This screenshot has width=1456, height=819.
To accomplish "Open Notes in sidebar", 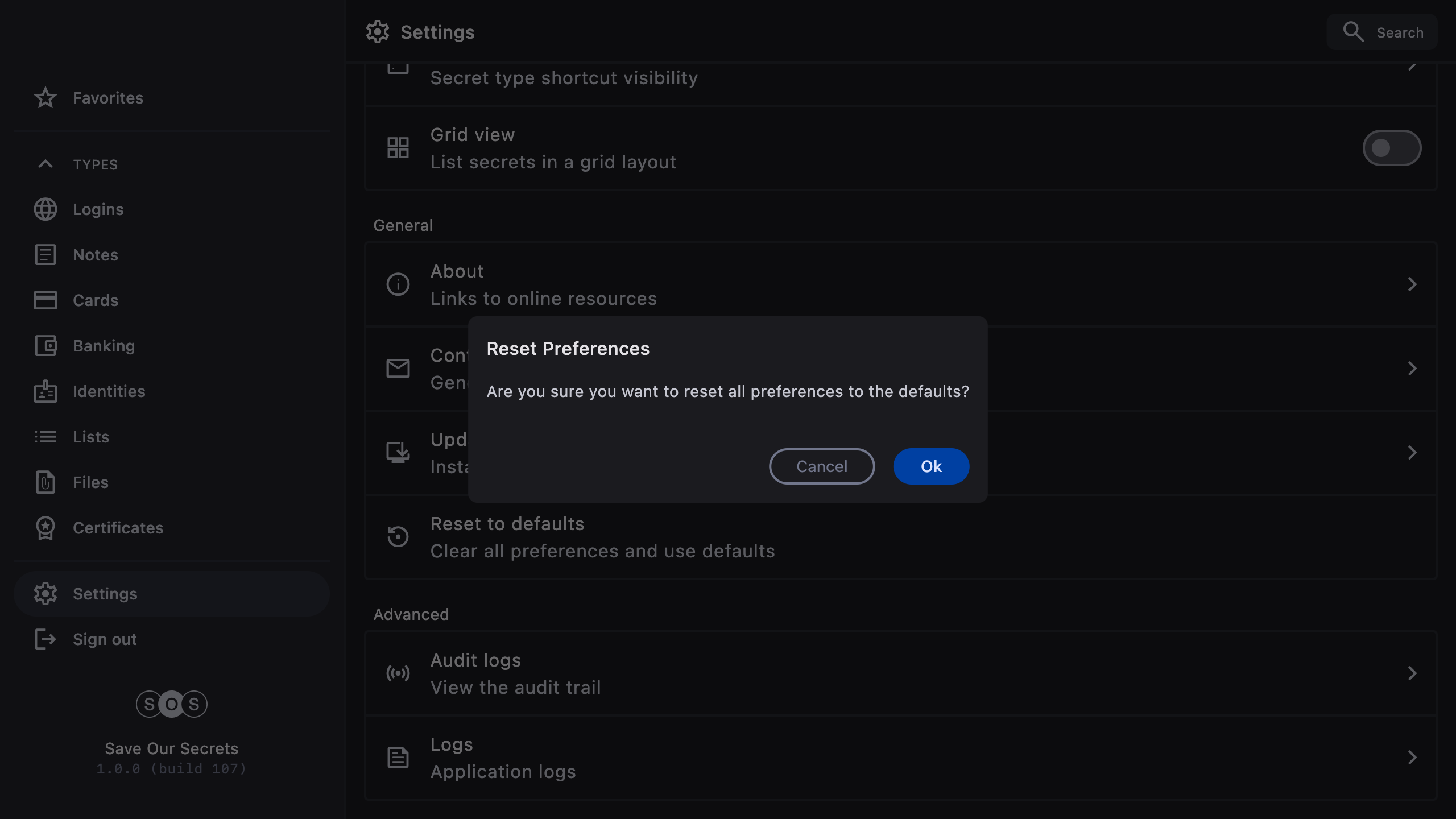I will [96, 255].
